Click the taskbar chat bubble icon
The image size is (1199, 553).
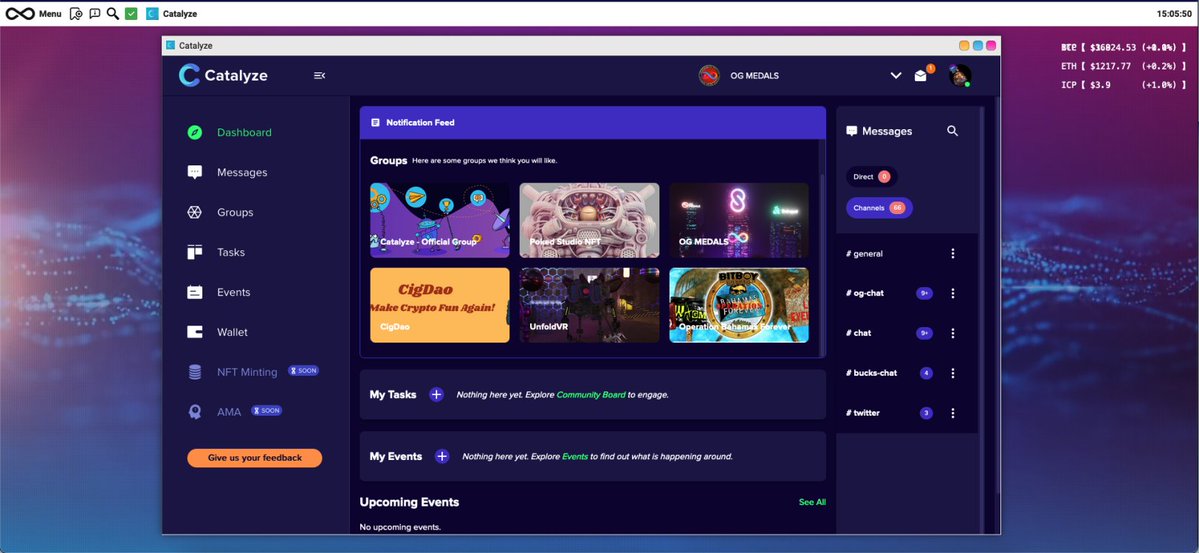point(95,14)
